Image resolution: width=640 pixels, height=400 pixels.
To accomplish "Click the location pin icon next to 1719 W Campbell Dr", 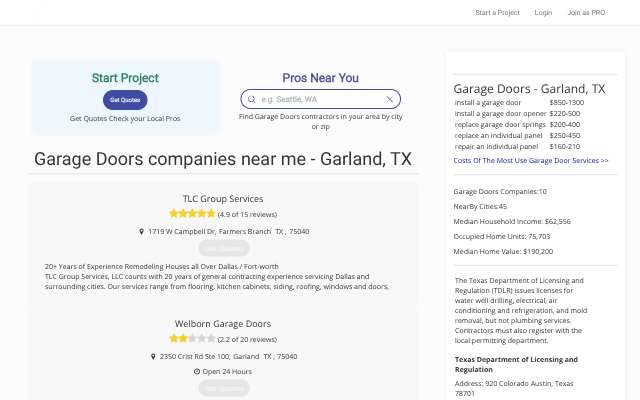I will coord(141,231).
